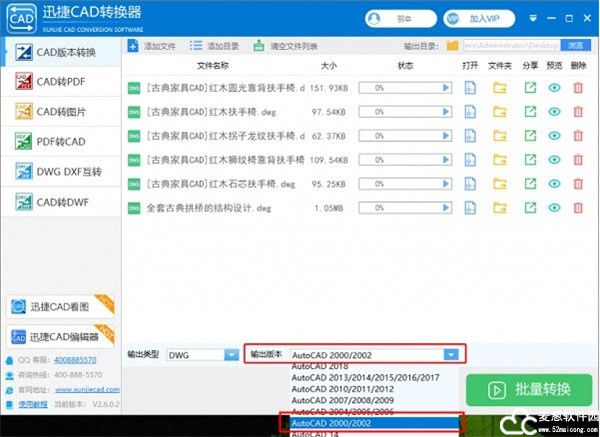Delete 红木圆光靠背扶手椅 file from list

point(578,88)
